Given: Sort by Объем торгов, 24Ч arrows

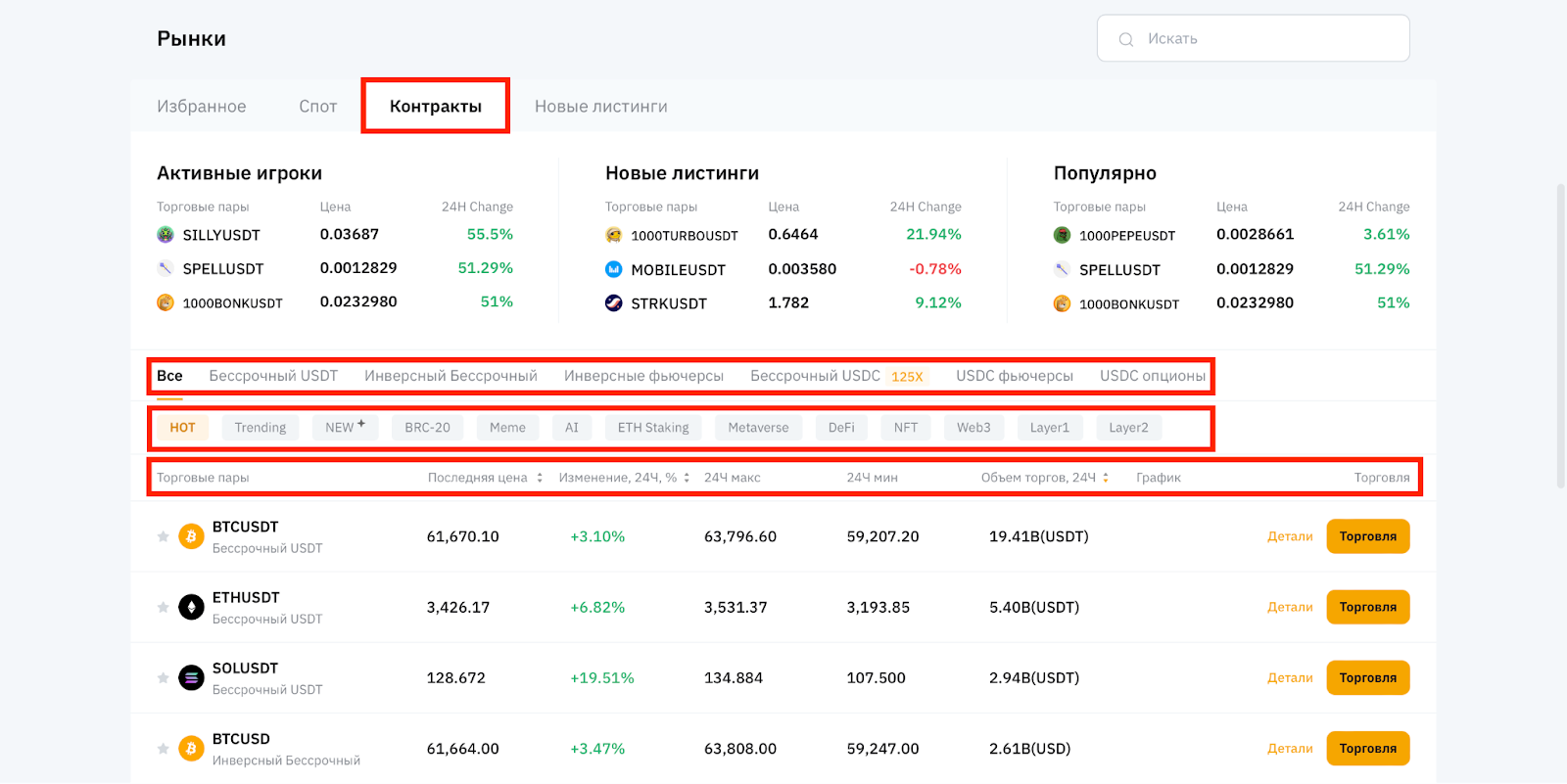Looking at the screenshot, I should [1106, 478].
